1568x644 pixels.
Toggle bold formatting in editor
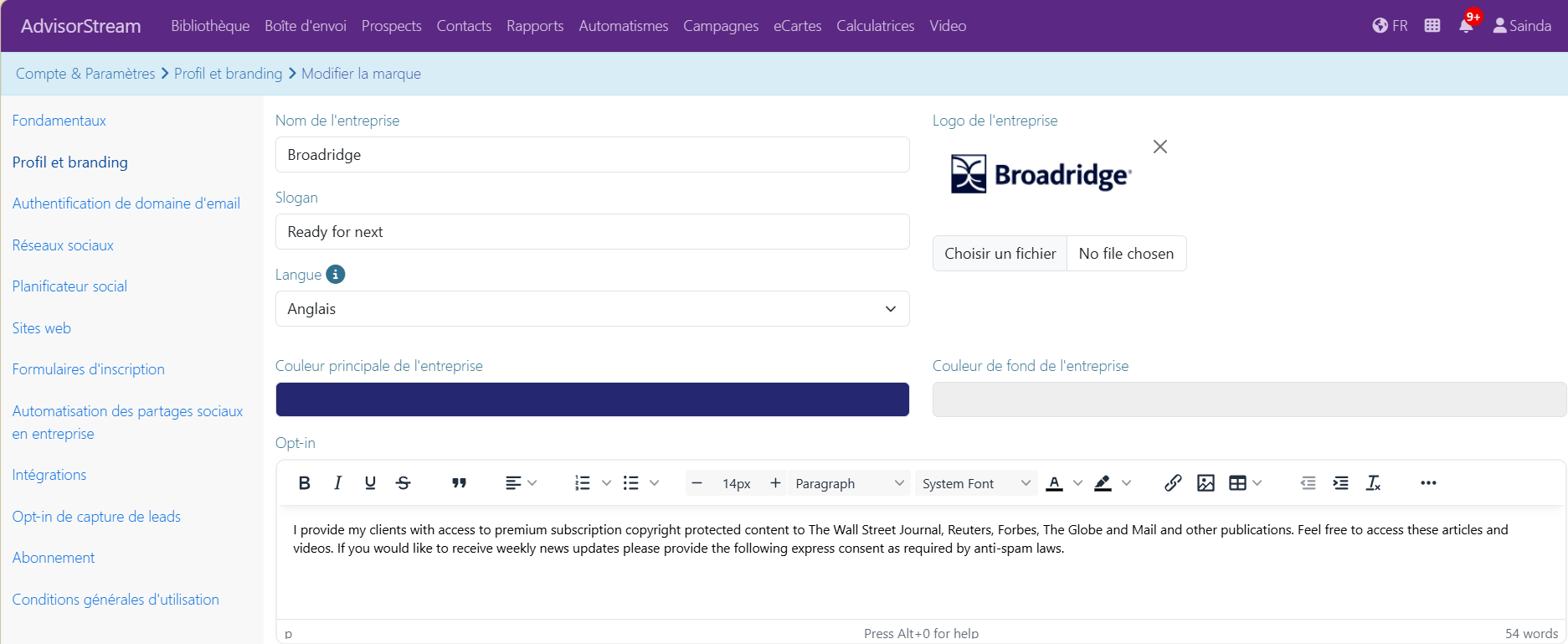(305, 483)
